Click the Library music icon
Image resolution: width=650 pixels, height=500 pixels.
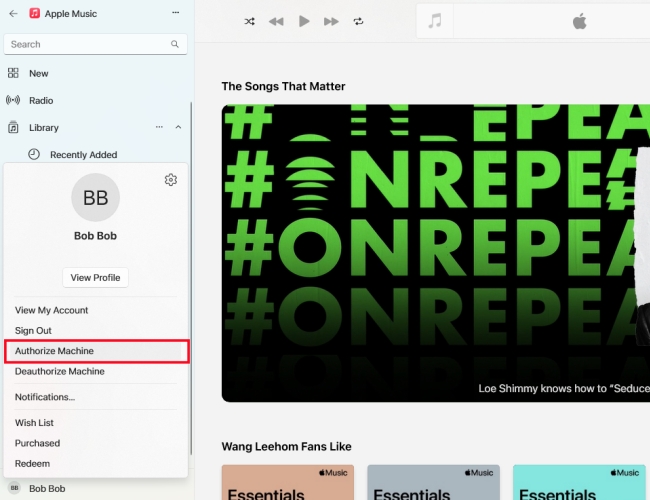pos(13,128)
